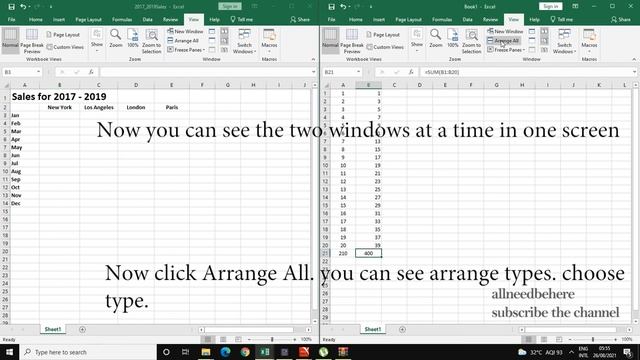
Task: Click insert function fx in left window
Action: [91, 72]
